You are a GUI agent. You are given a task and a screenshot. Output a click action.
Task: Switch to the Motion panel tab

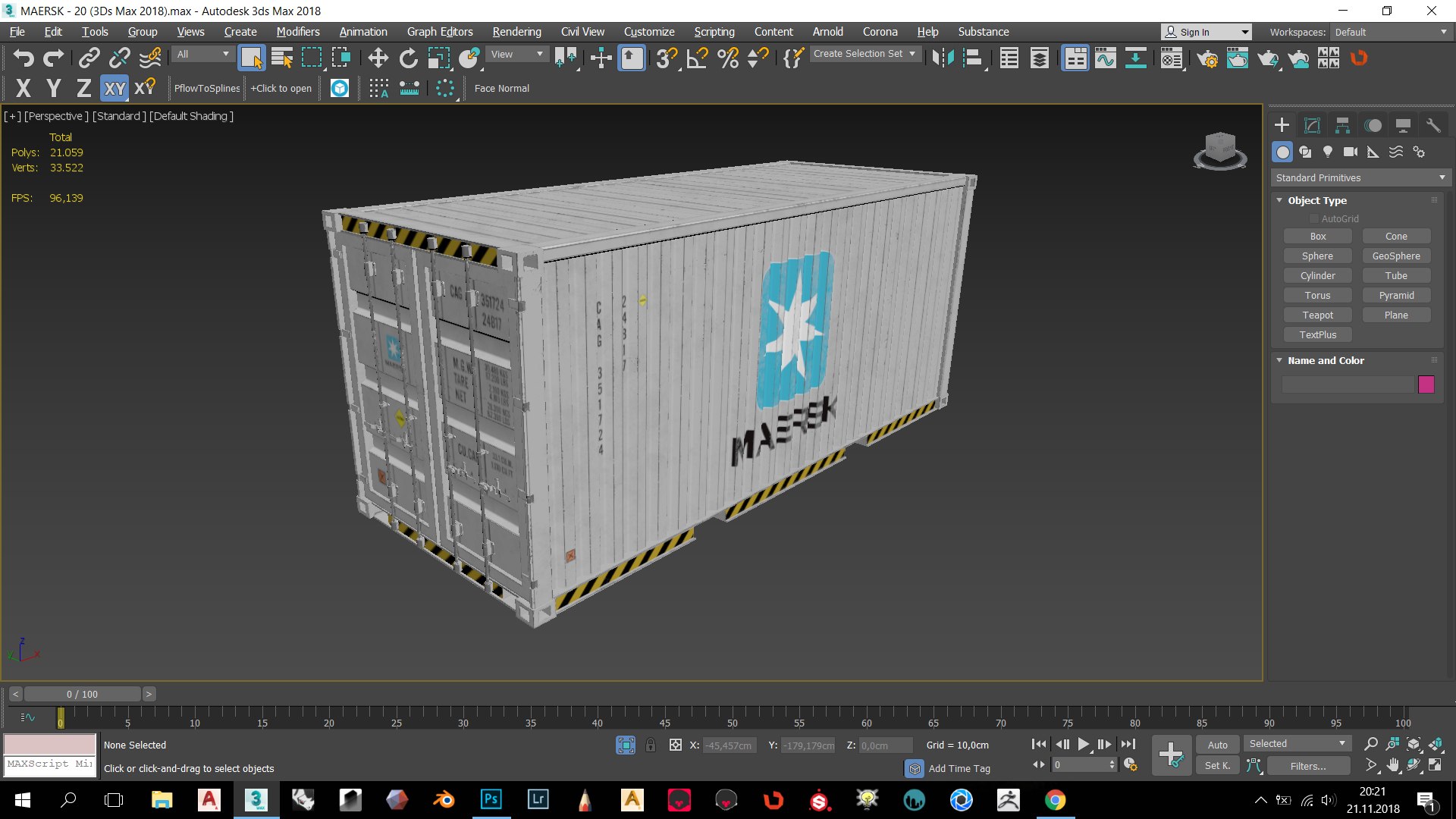[x=1373, y=125]
